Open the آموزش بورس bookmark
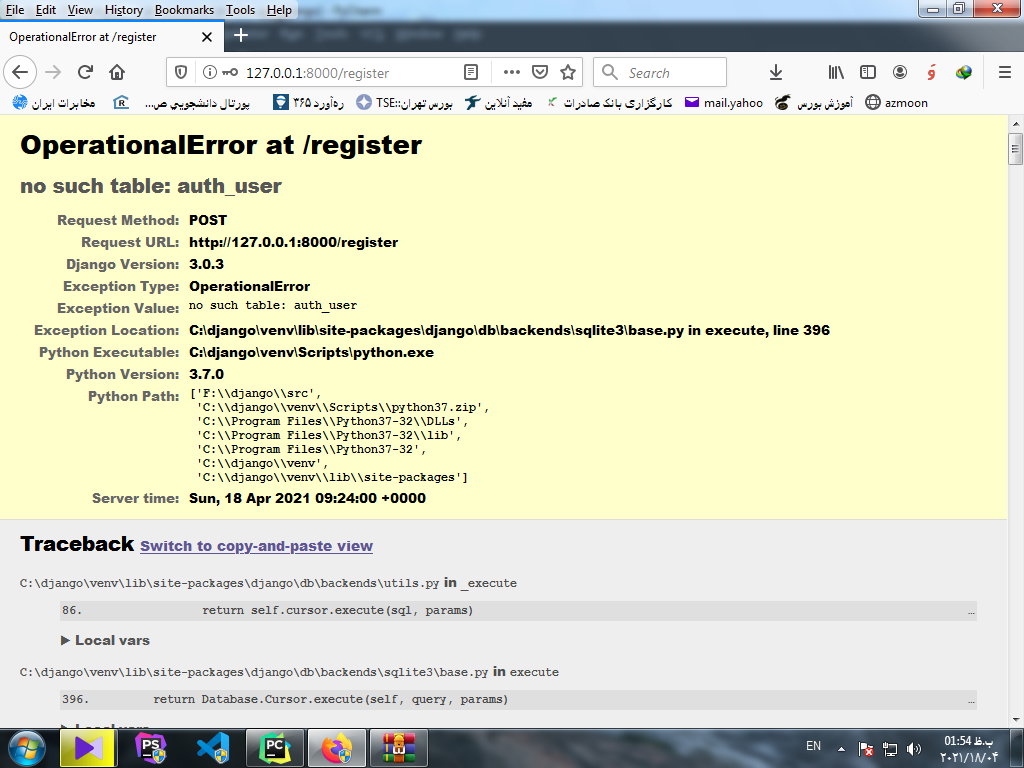The width and height of the screenshot is (1024, 768). (814, 103)
